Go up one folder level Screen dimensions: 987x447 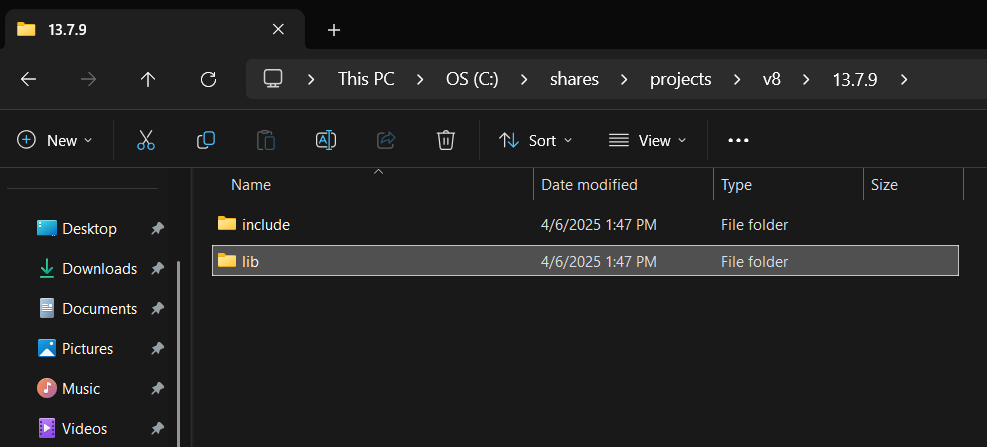(x=148, y=80)
